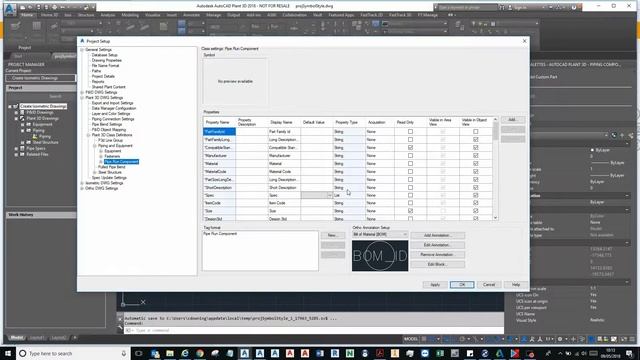The width and height of the screenshot is (640, 360).
Task: Click the P&ID Drawings folder icon
Action: [22, 112]
